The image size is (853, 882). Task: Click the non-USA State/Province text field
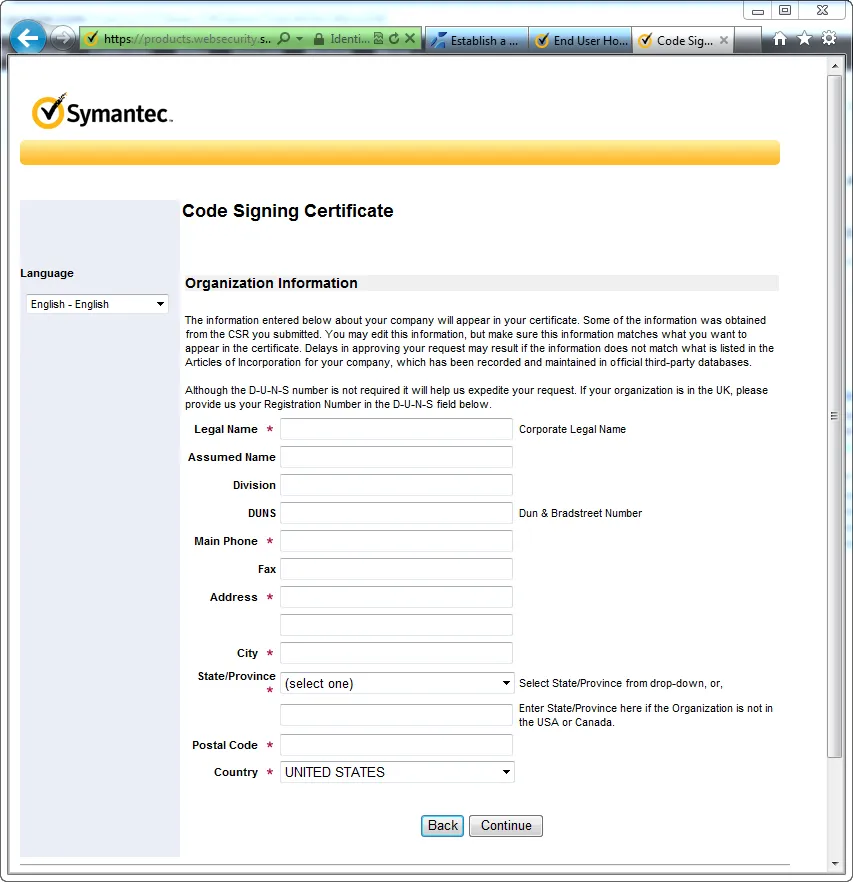[x=396, y=715]
